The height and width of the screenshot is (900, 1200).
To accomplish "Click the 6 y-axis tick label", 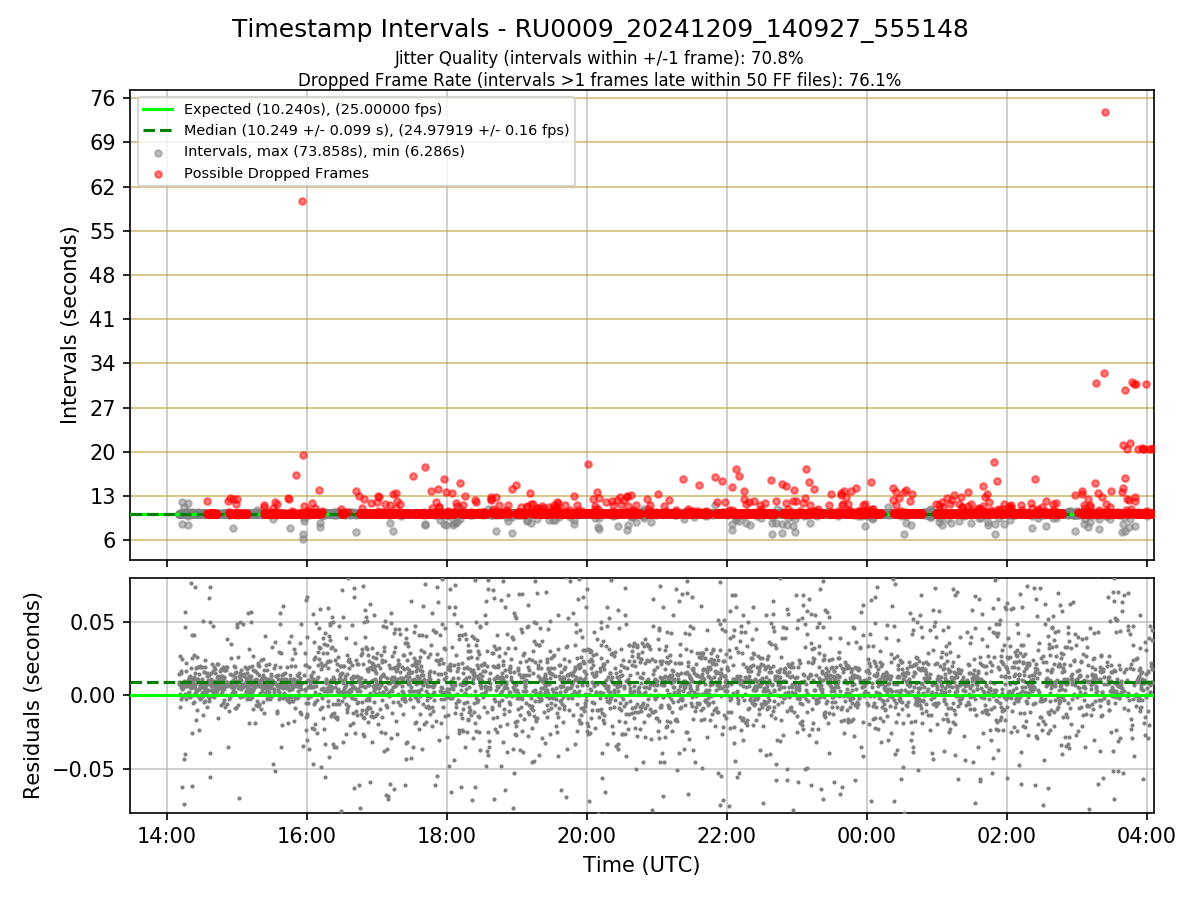I will coord(109,540).
